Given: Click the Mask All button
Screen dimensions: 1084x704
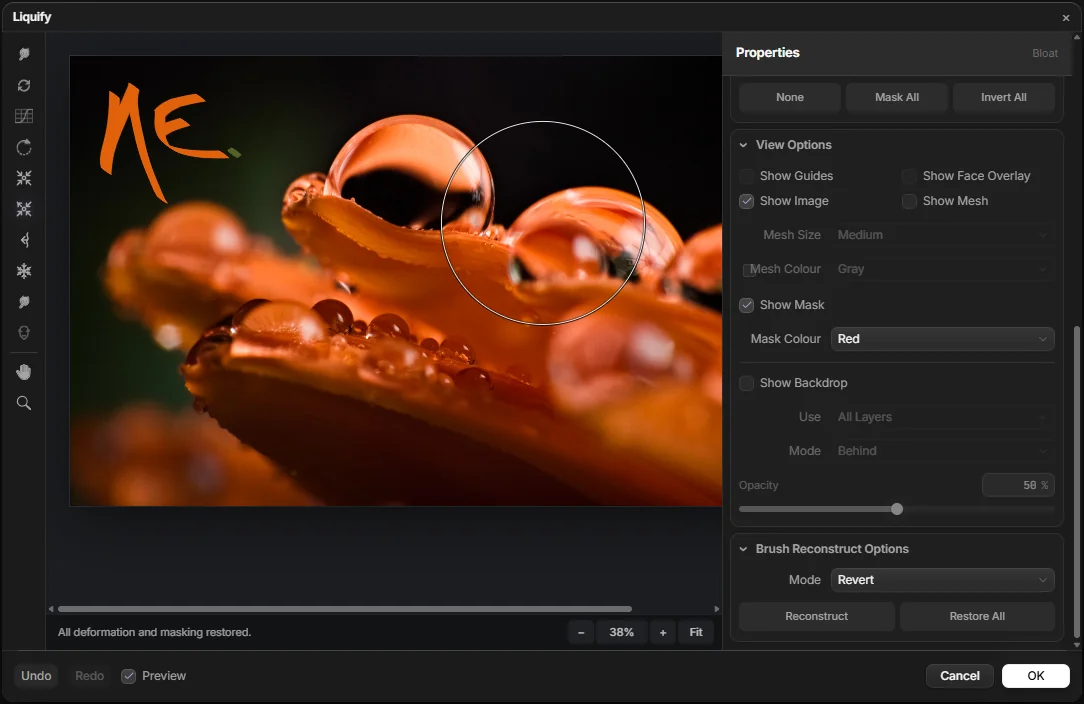Looking at the screenshot, I should [x=897, y=98].
